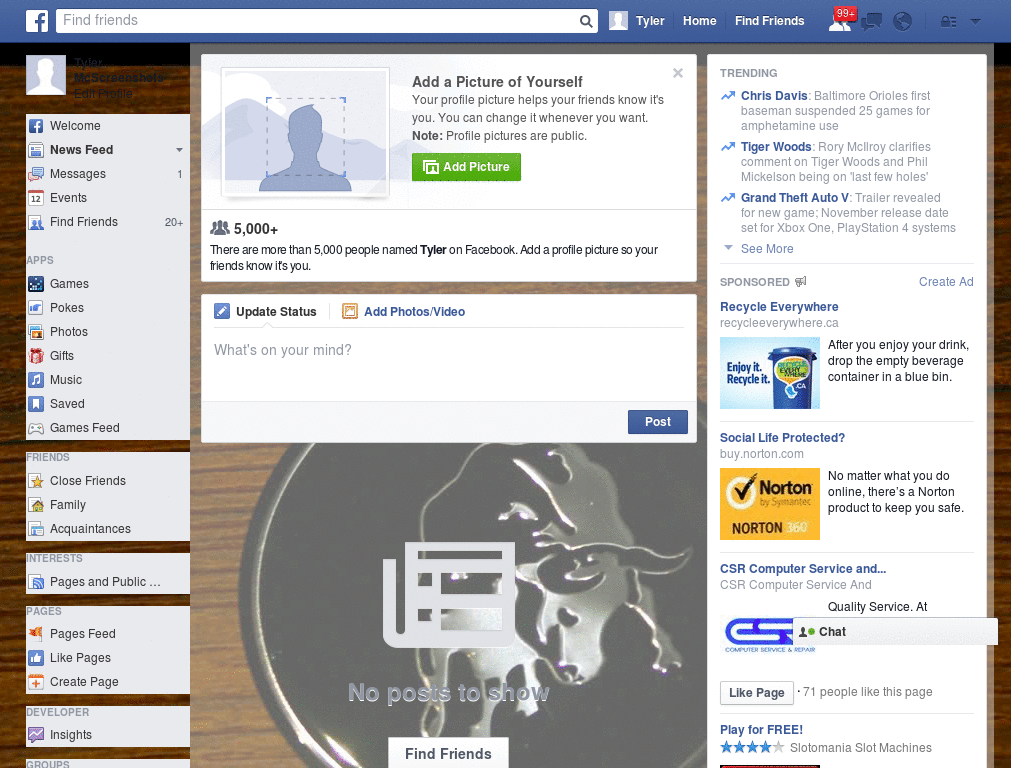The image size is (1024, 768).
Task: Dismiss the Add a Picture of Yourself card
Action: tap(678, 73)
